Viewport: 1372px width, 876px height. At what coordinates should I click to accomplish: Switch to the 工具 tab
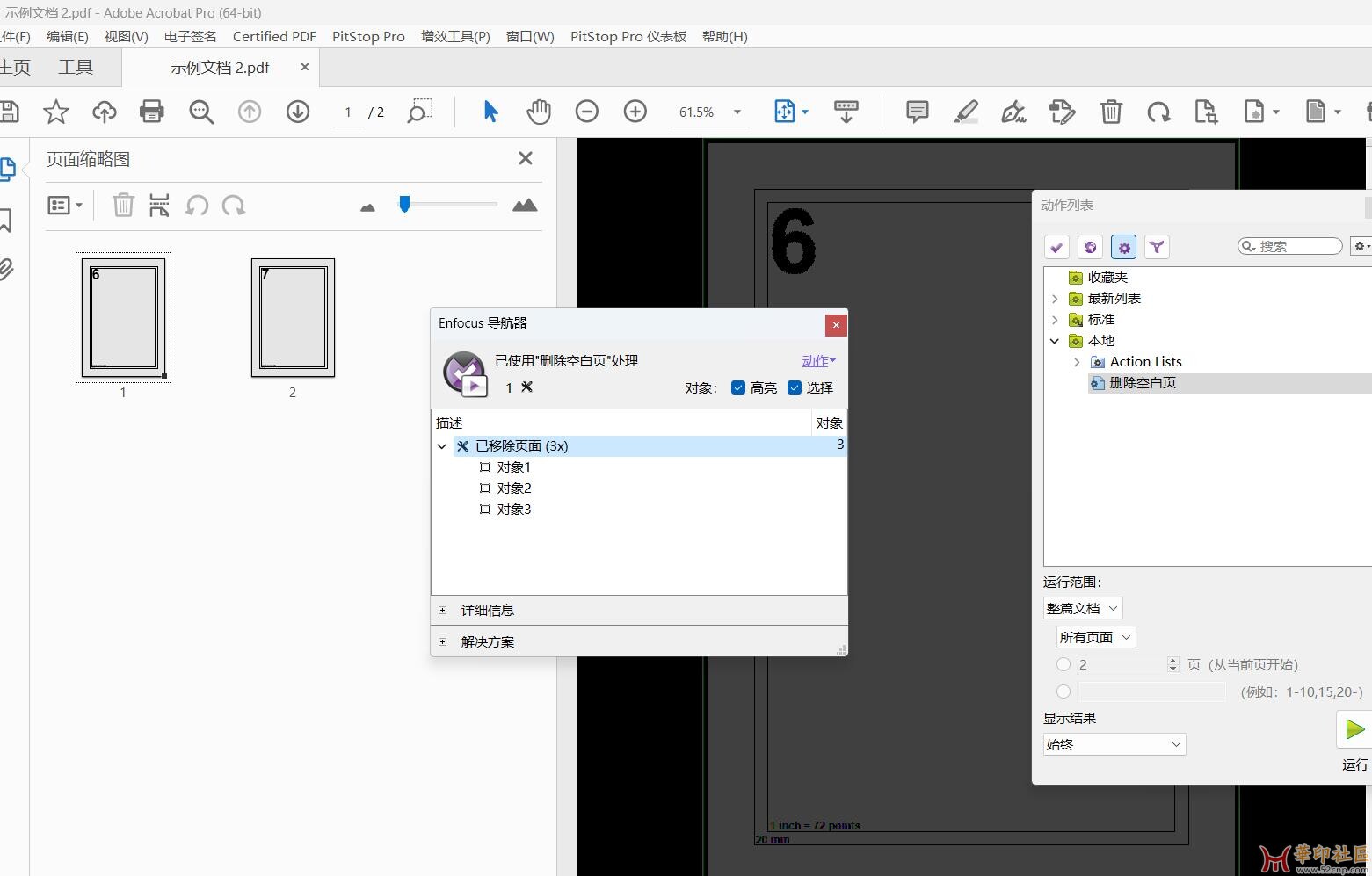click(x=76, y=67)
